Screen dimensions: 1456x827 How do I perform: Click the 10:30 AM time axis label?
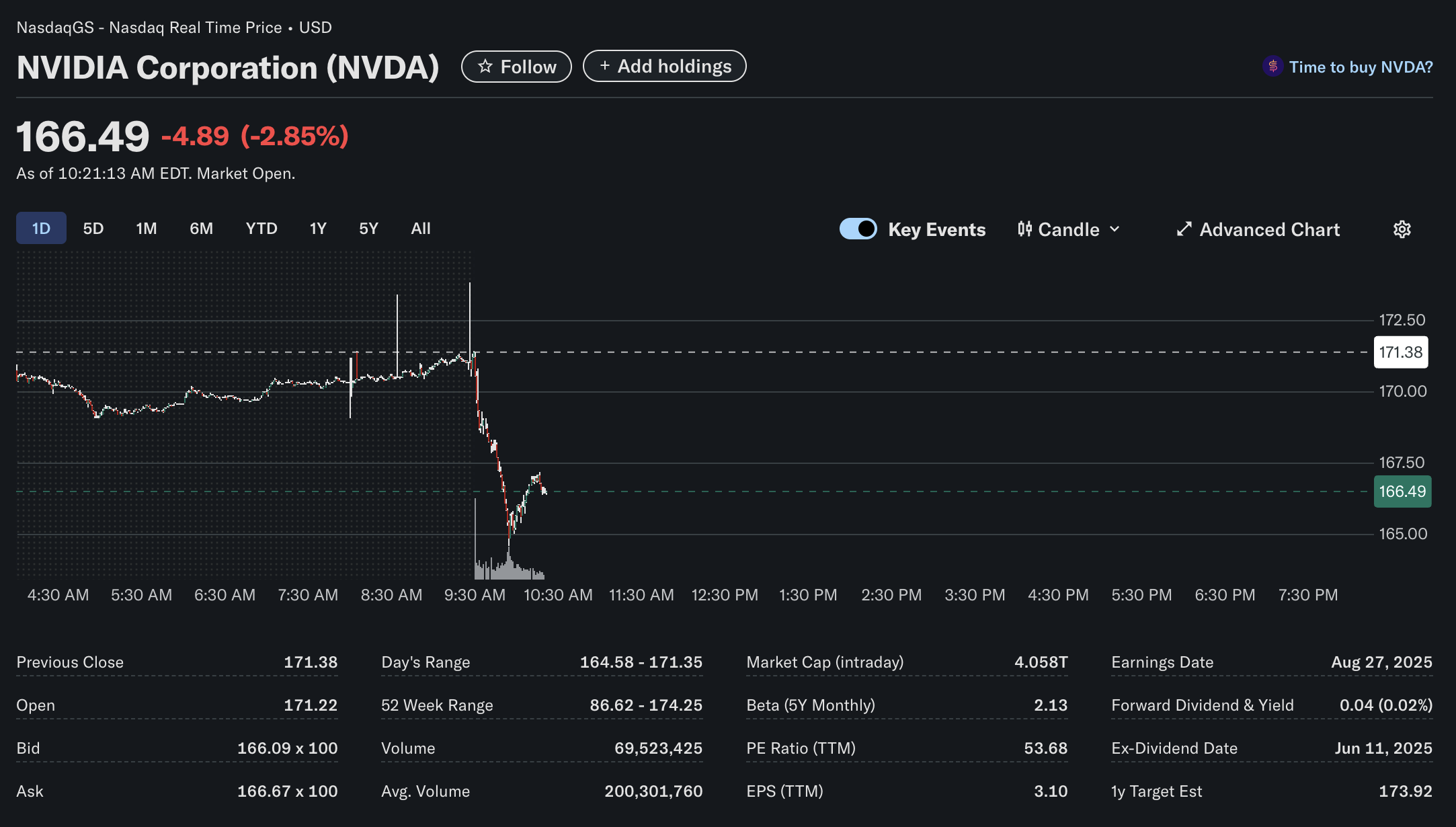(558, 595)
